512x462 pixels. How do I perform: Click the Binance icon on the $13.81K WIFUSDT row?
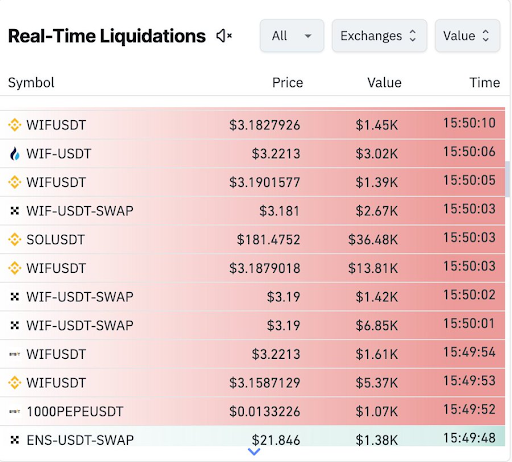click(x=14, y=268)
